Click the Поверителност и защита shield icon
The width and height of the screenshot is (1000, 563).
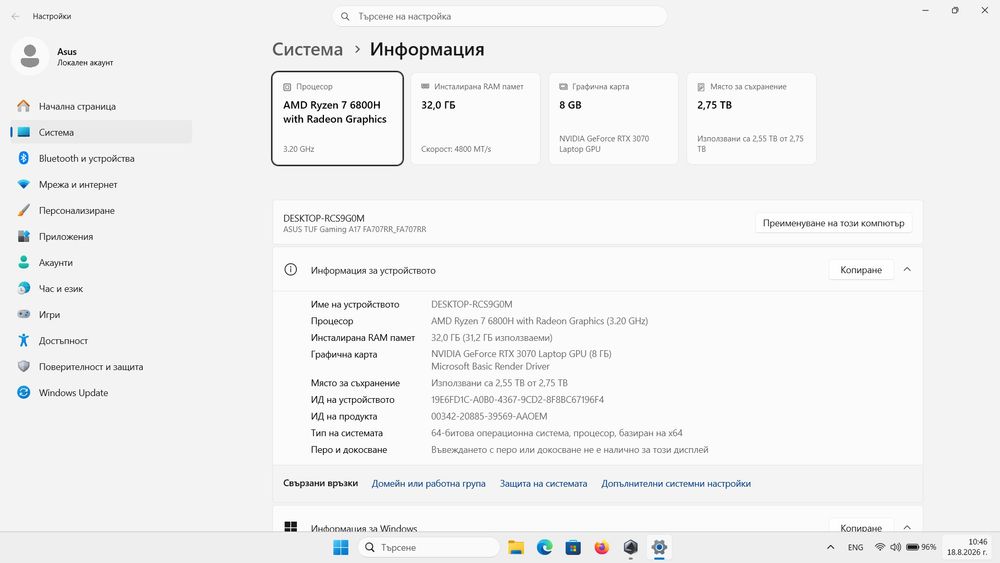coord(24,367)
